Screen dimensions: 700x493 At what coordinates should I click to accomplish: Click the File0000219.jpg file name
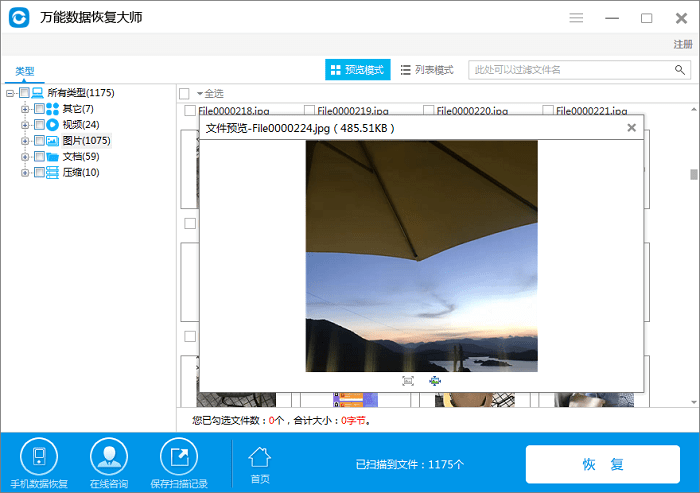[x=353, y=110]
